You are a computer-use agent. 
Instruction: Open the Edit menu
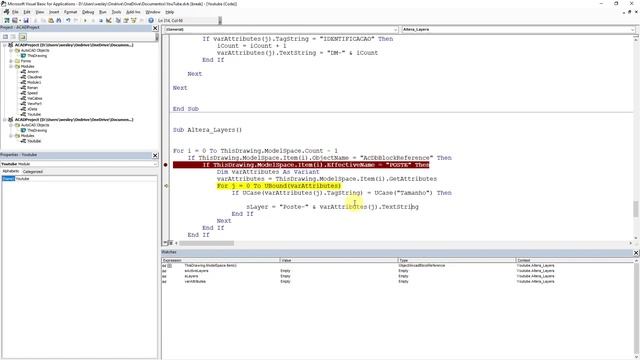27,12
